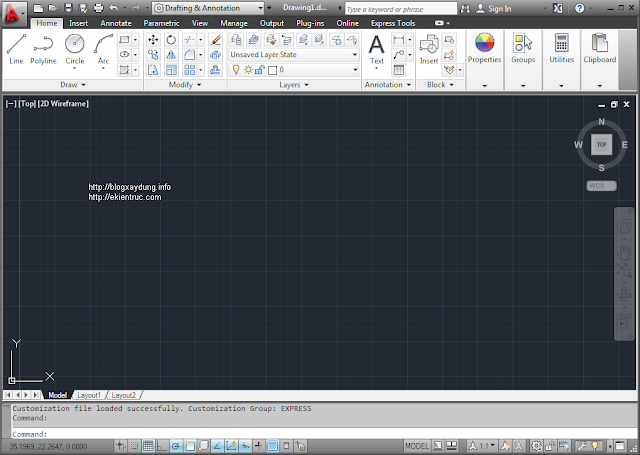Click the Insert block tool
Viewport: 640px width, 455px height.
pyautogui.click(x=429, y=50)
